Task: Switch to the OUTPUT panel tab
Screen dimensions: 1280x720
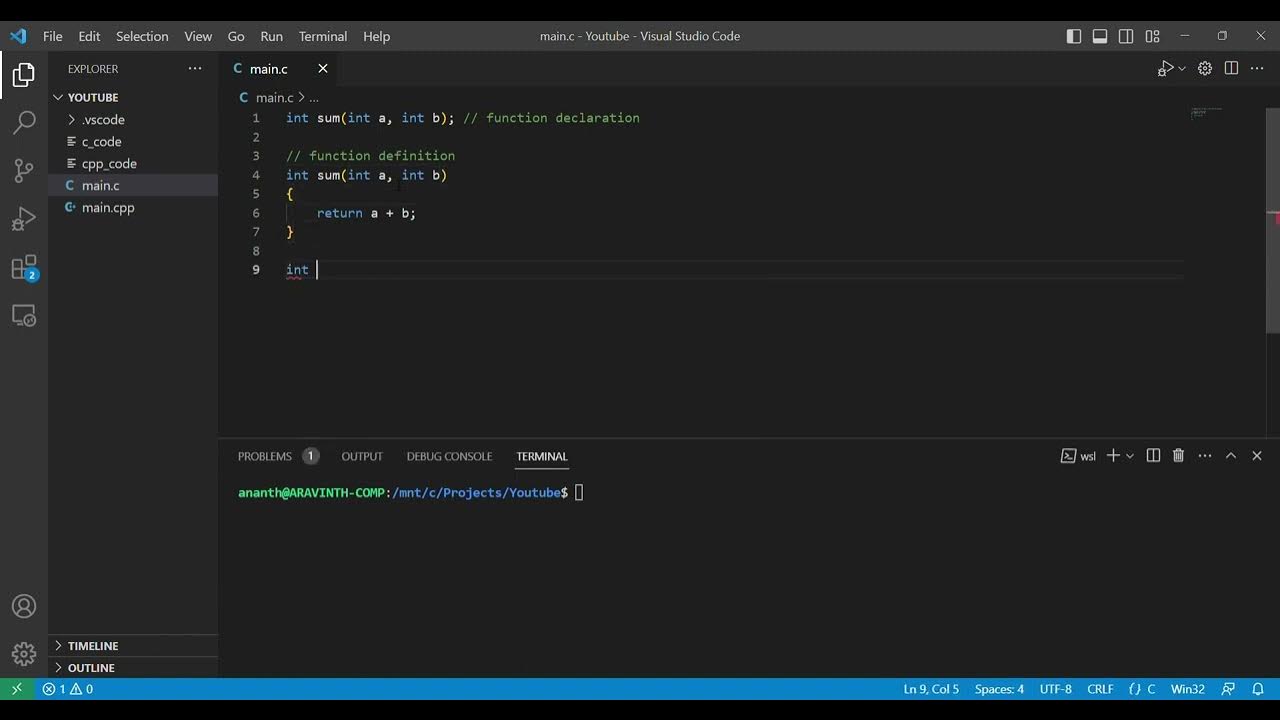Action: click(x=362, y=456)
